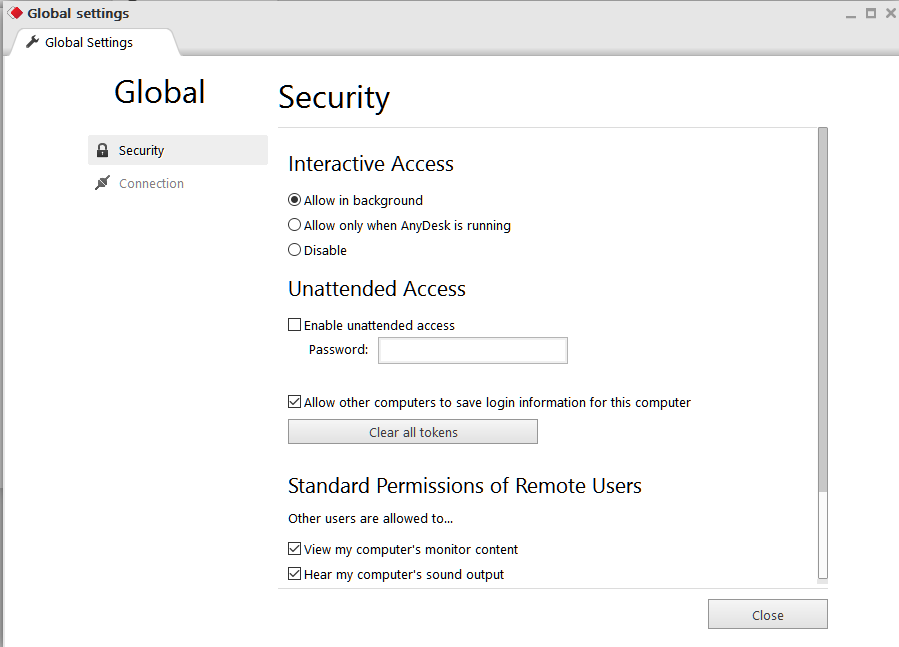Go to Security section in sidebar
Image resolution: width=899 pixels, height=647 pixels.
coord(178,150)
